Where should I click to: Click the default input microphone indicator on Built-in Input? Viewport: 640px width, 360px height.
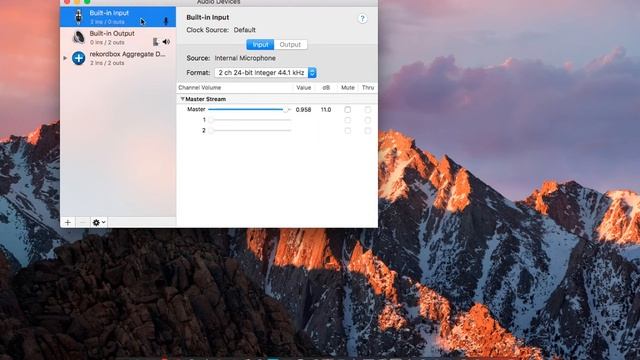166,21
